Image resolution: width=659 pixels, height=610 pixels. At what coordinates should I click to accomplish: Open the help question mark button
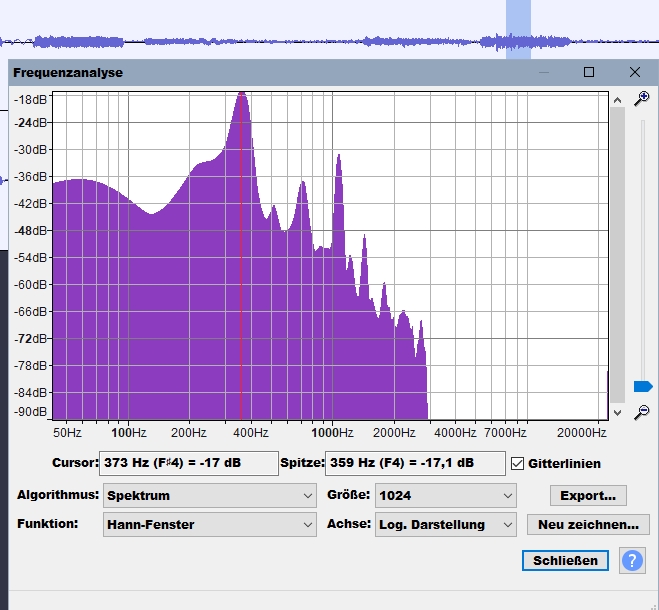632,560
